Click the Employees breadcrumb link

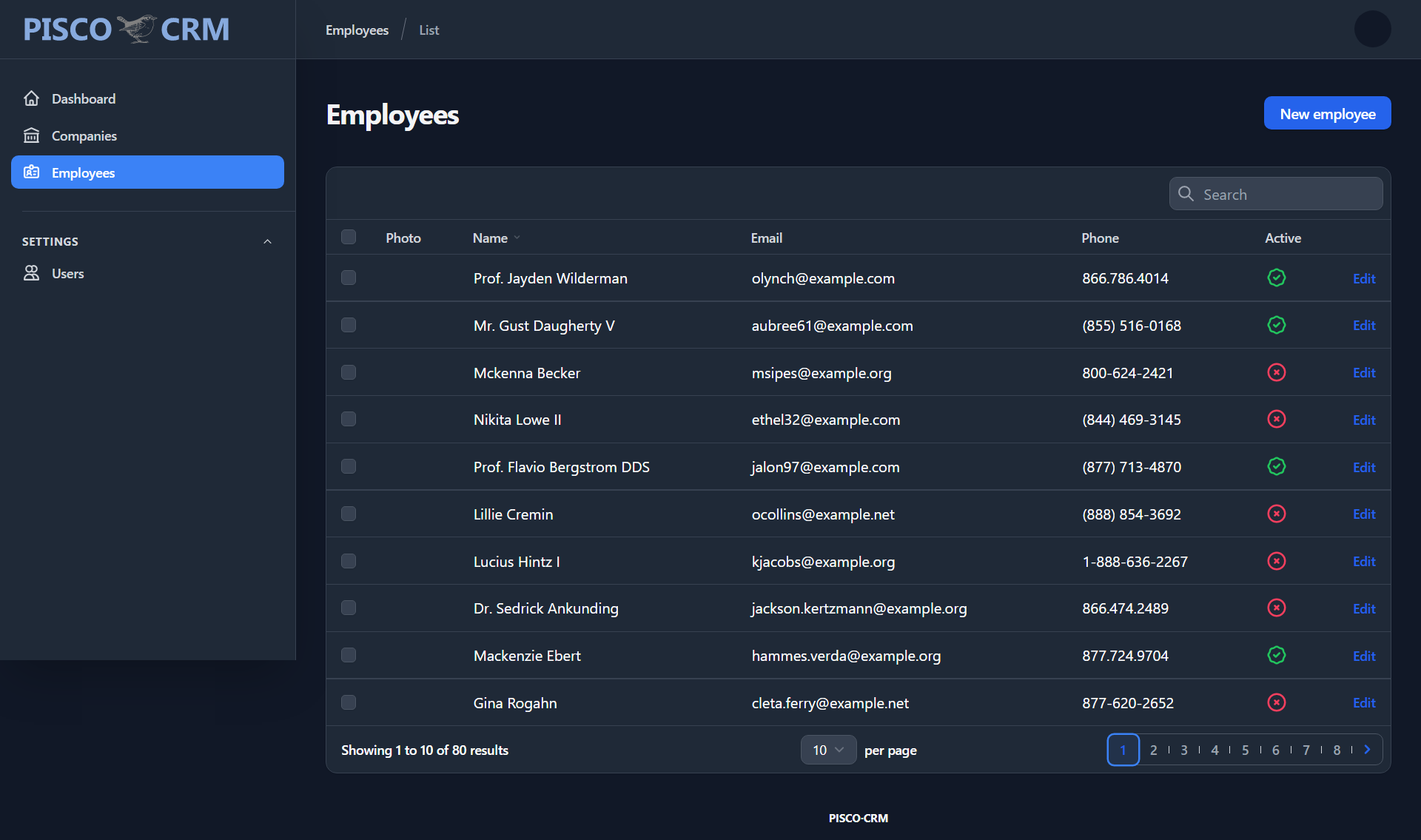pos(357,30)
